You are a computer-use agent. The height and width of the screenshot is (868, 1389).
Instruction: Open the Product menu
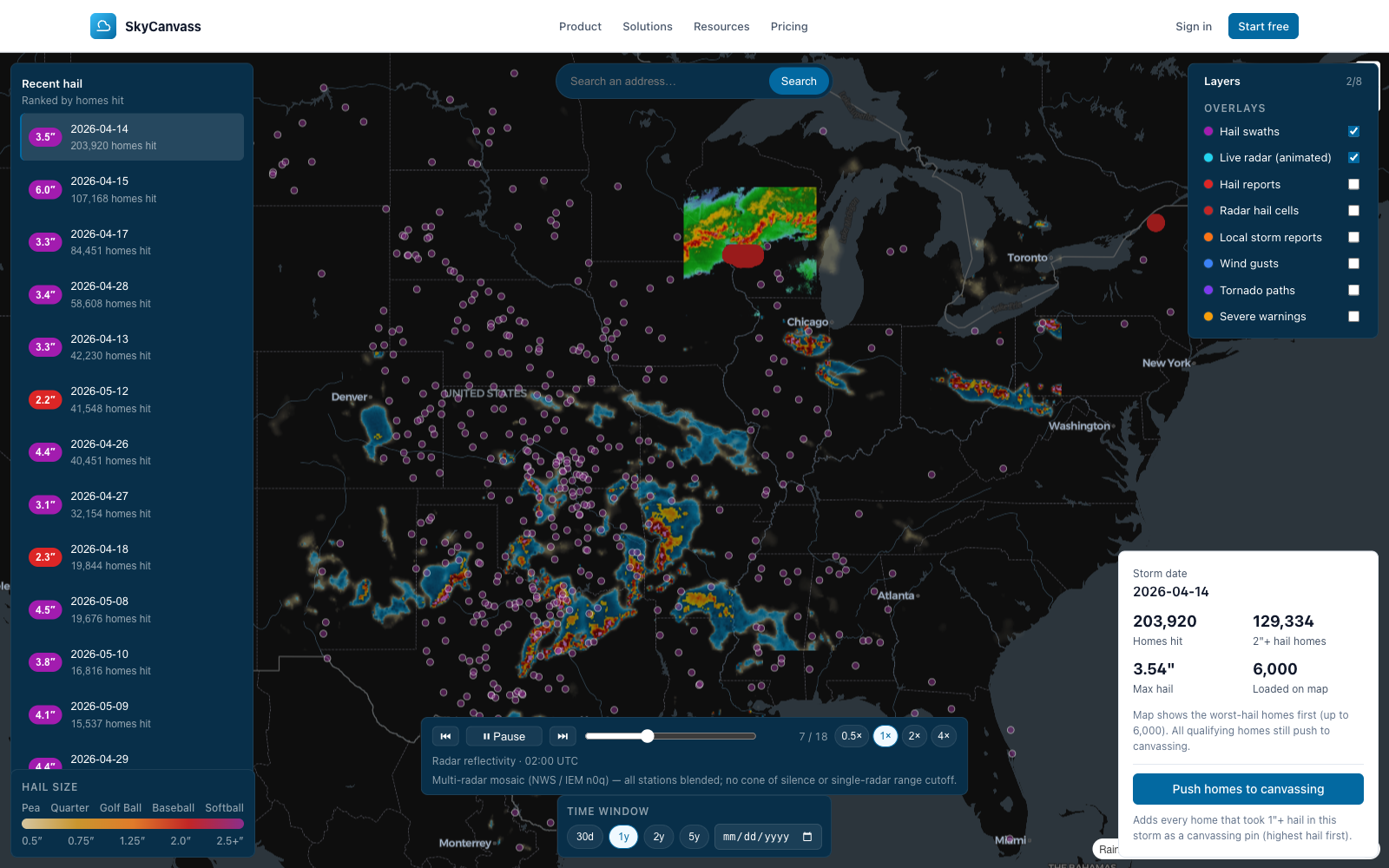point(580,27)
